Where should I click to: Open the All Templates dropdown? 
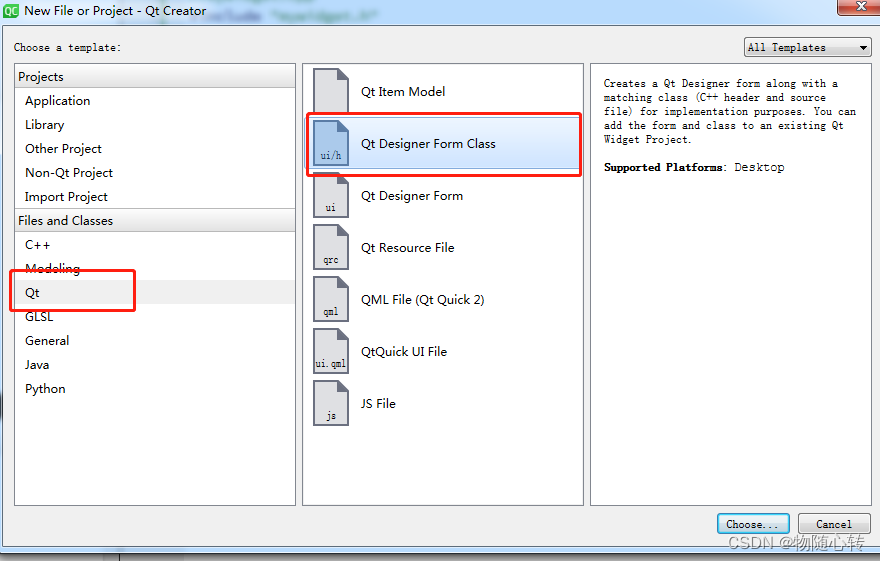[x=807, y=48]
